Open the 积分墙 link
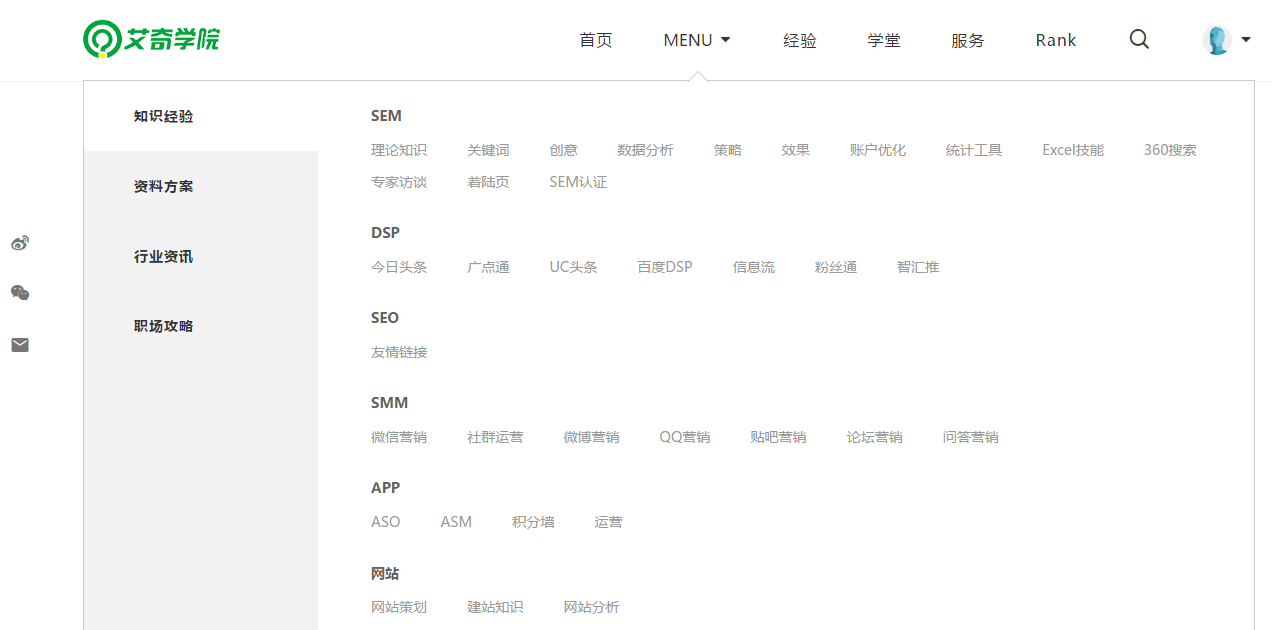 click(x=533, y=522)
